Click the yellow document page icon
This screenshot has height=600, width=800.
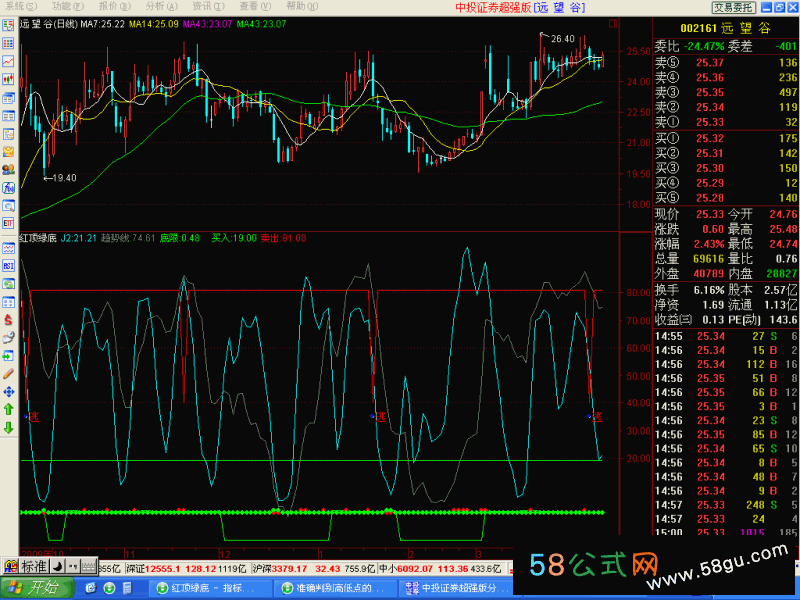pos(8,134)
